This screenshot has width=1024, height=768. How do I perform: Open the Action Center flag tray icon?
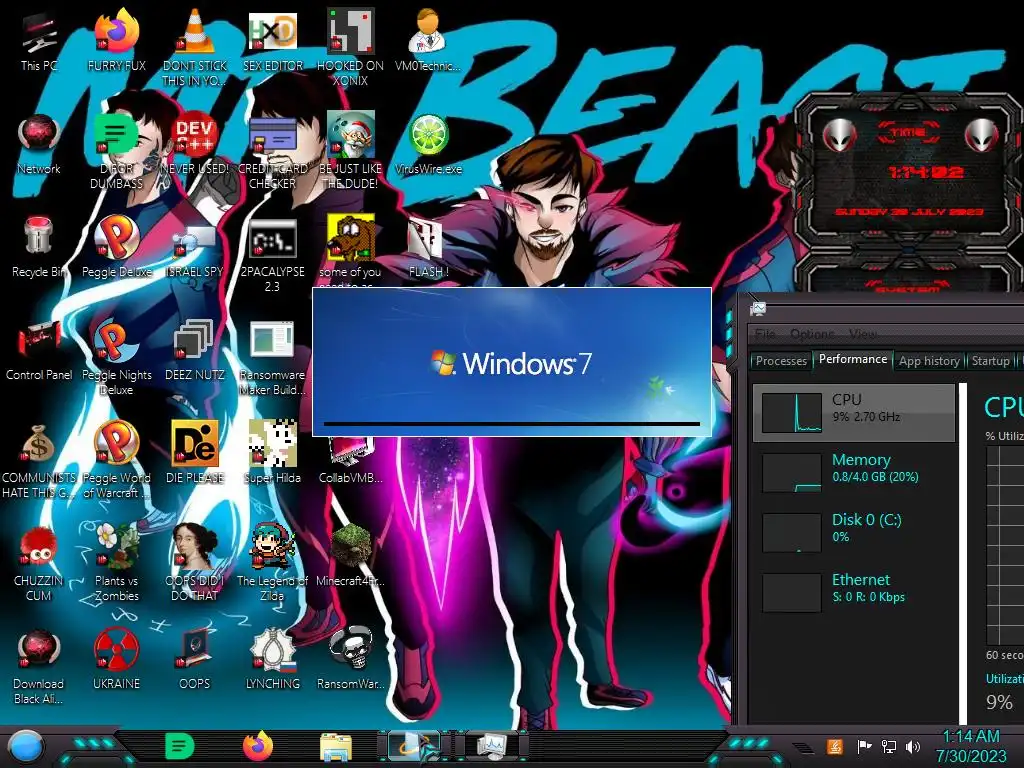[x=864, y=746]
